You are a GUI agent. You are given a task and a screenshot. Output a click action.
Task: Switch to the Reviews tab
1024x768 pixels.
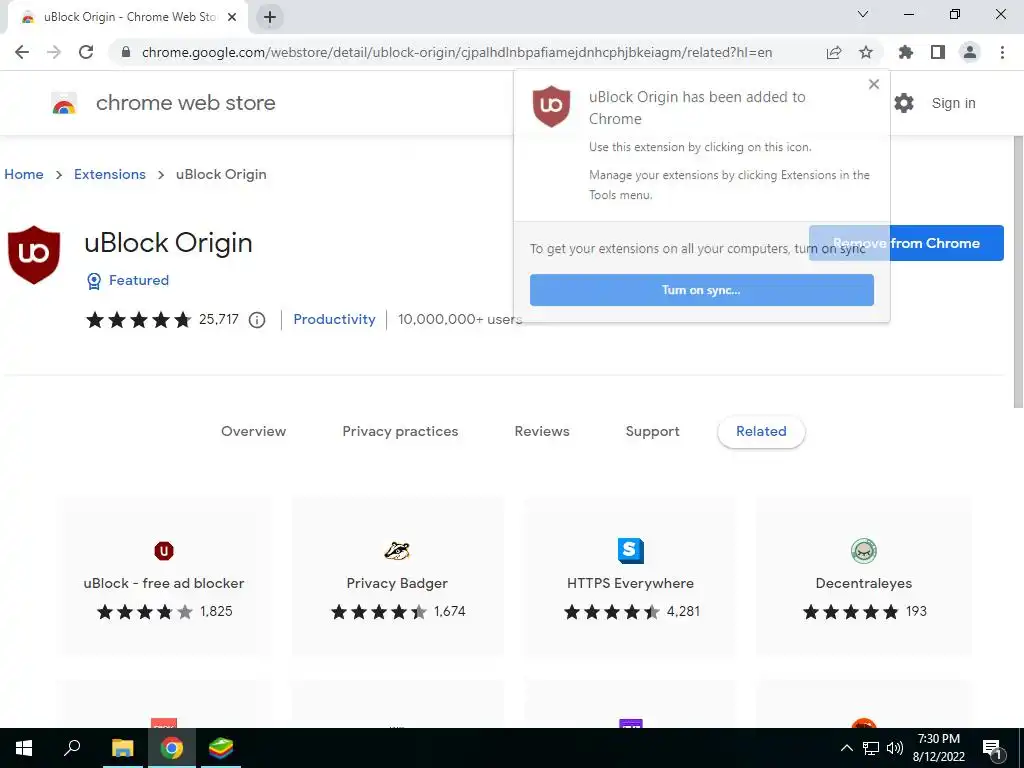542,431
